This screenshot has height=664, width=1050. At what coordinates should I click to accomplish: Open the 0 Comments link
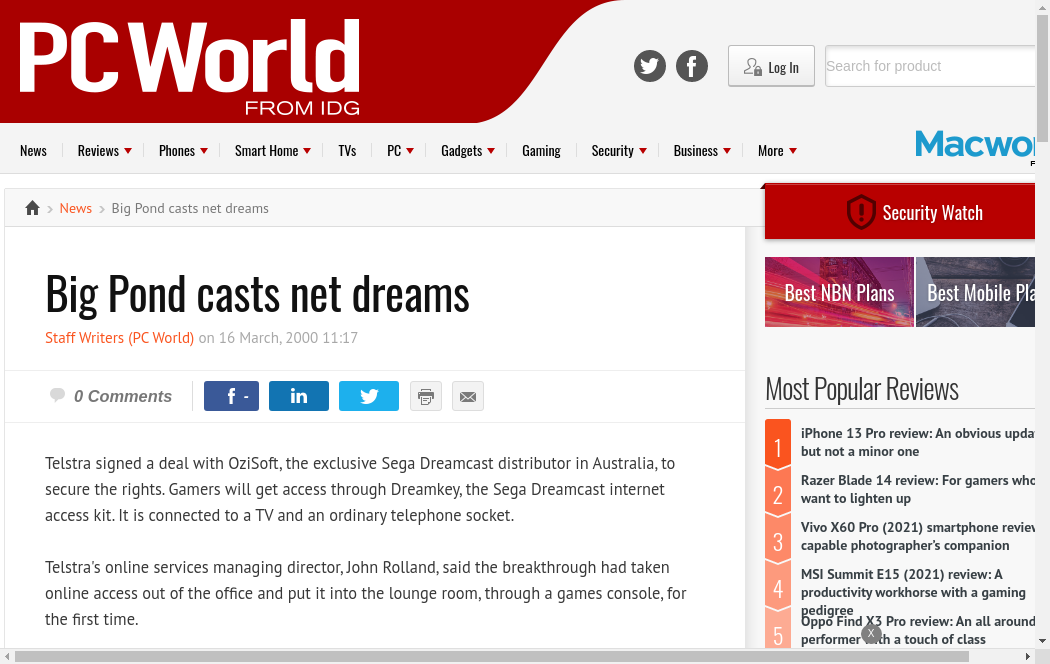click(x=122, y=396)
